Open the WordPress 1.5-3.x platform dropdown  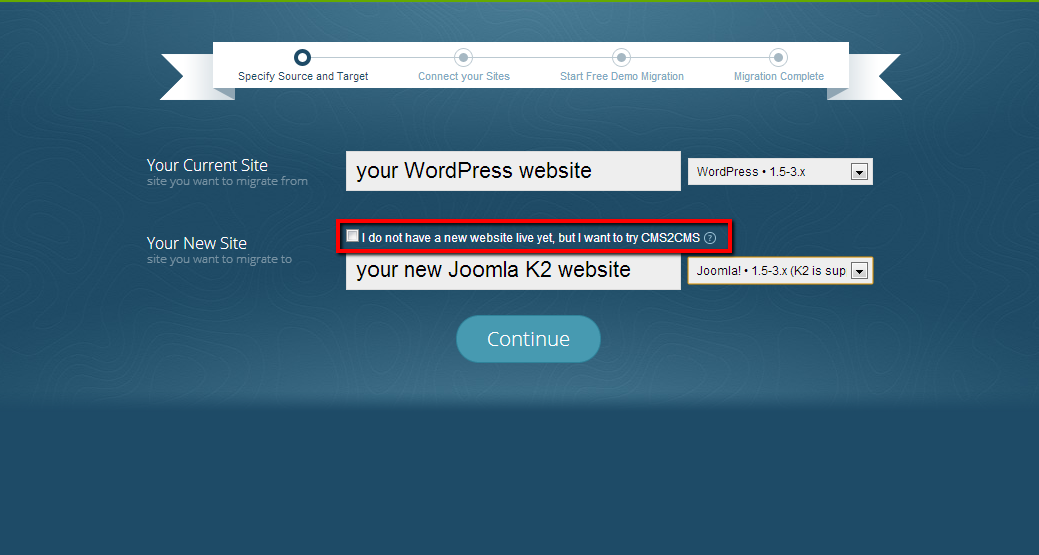(780, 172)
